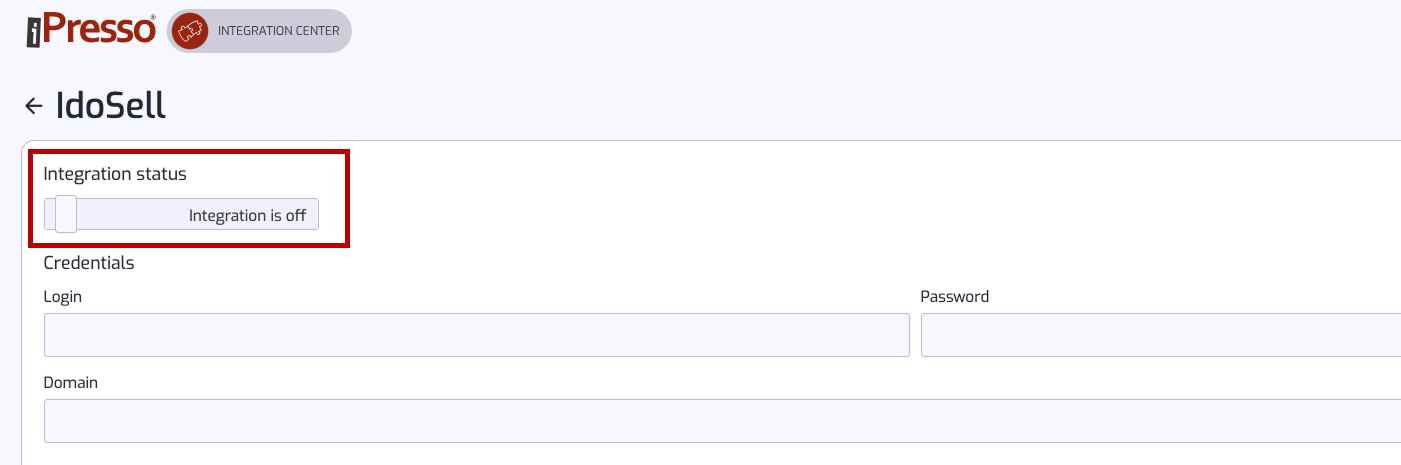Image resolution: width=1401 pixels, height=465 pixels.
Task: Focus the Login input field
Action: click(x=477, y=335)
